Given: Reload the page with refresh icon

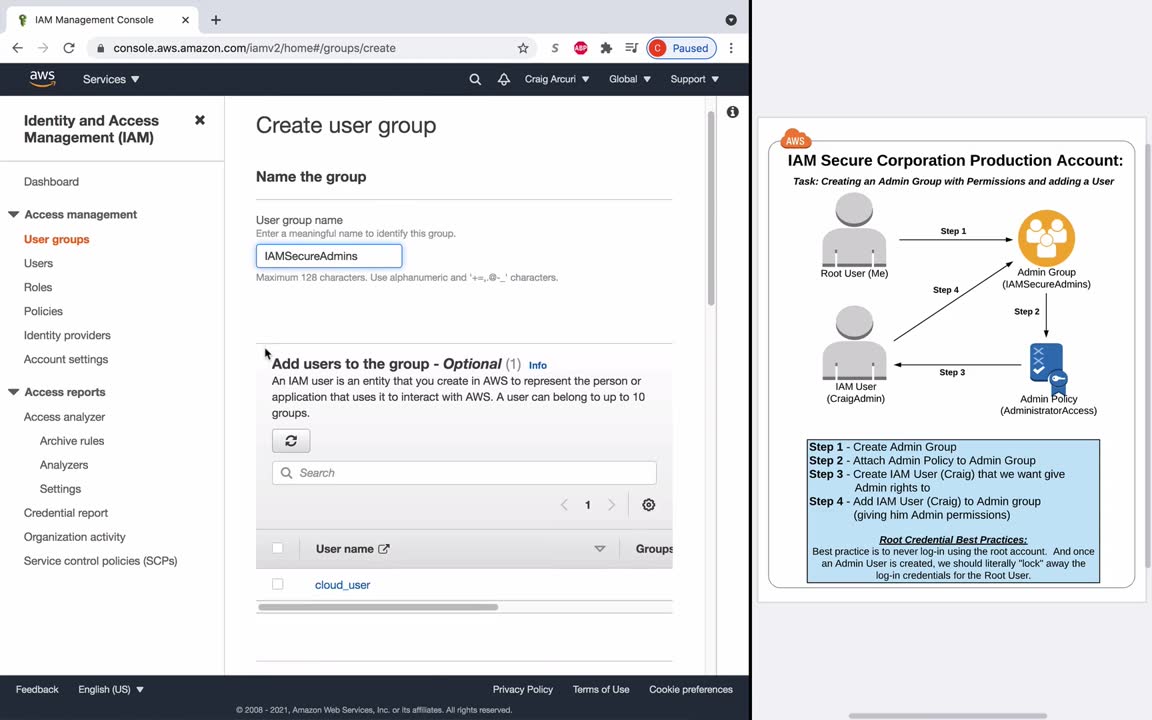Looking at the screenshot, I should (68, 48).
